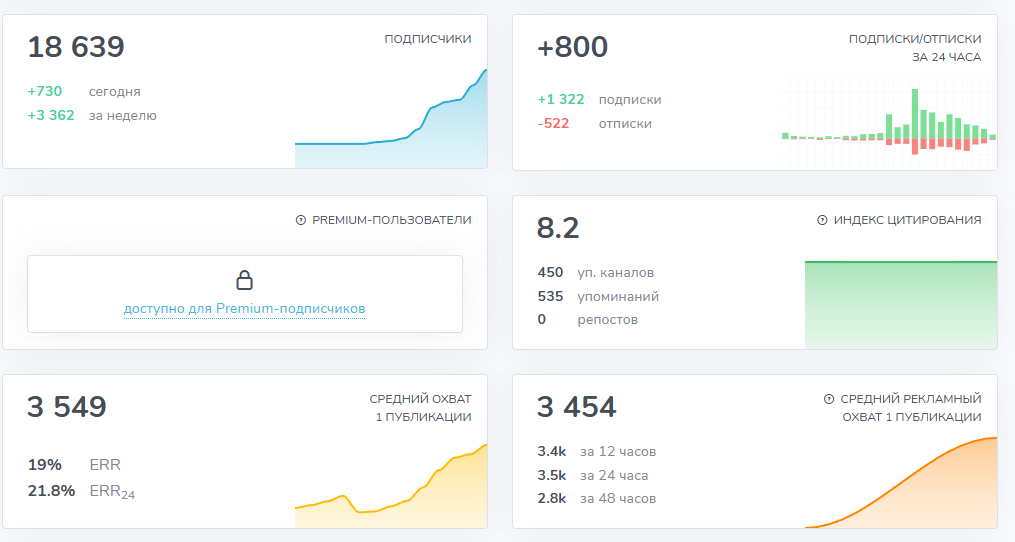
Task: Click the 3.4k за 12 часов row
Action: [597, 451]
